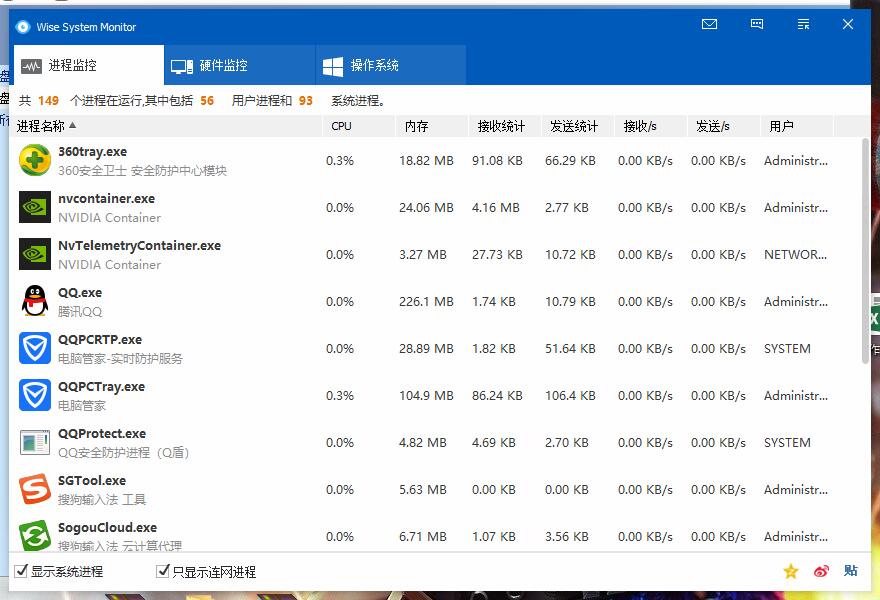
Task: Click the blue 贴 Tieba icon
Action: point(850,571)
